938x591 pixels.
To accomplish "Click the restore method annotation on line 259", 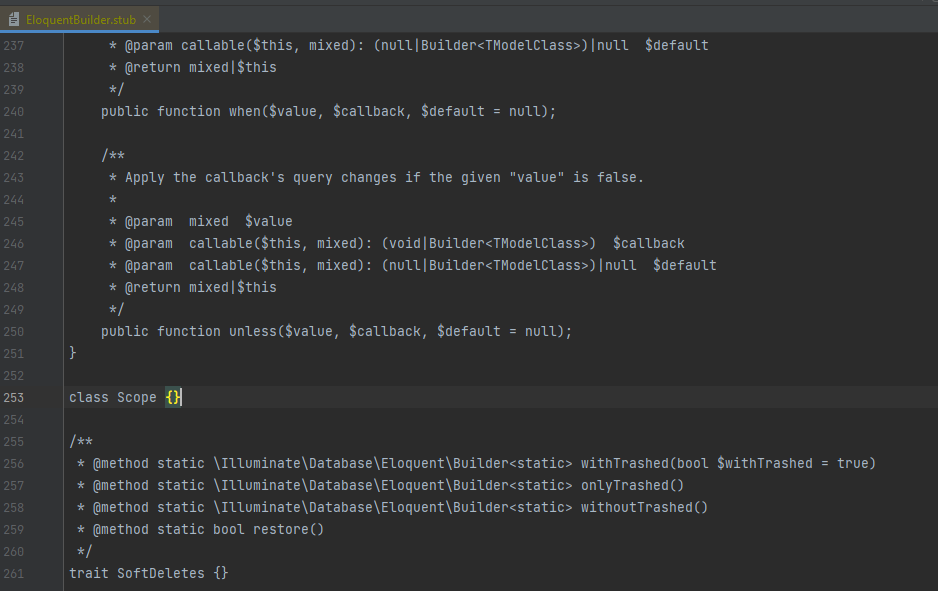I will pyautogui.click(x=284, y=529).
